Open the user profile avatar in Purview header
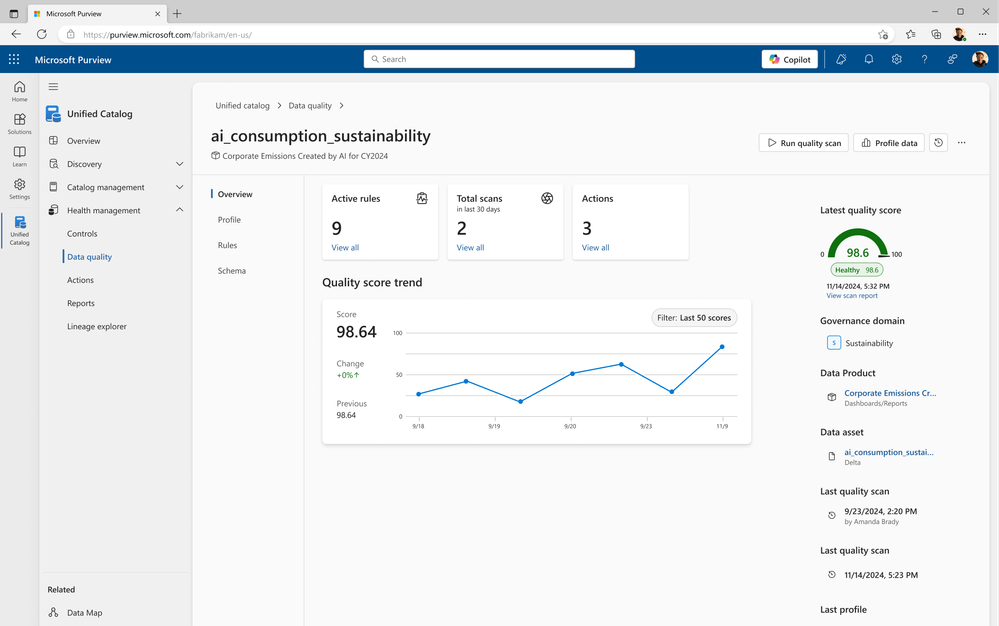The image size is (999, 626). pos(980,59)
